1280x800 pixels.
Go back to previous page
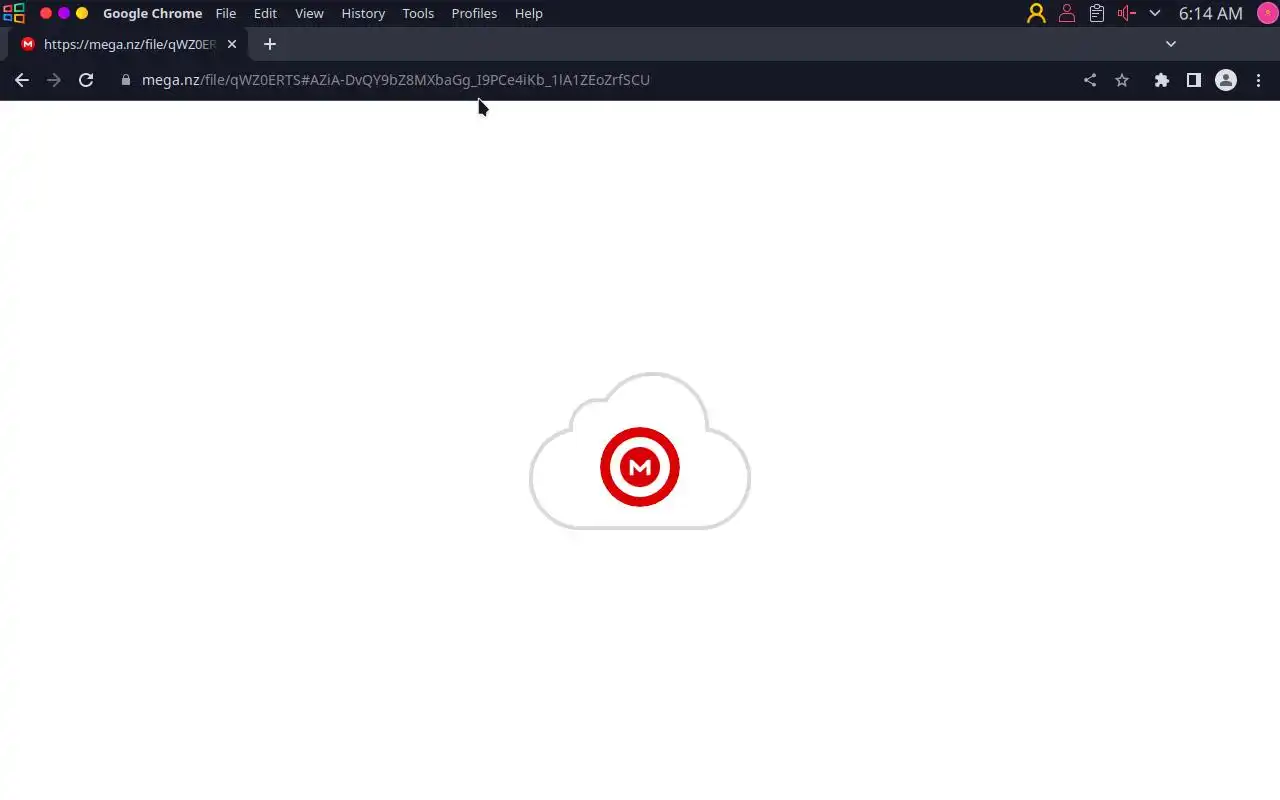point(22,80)
